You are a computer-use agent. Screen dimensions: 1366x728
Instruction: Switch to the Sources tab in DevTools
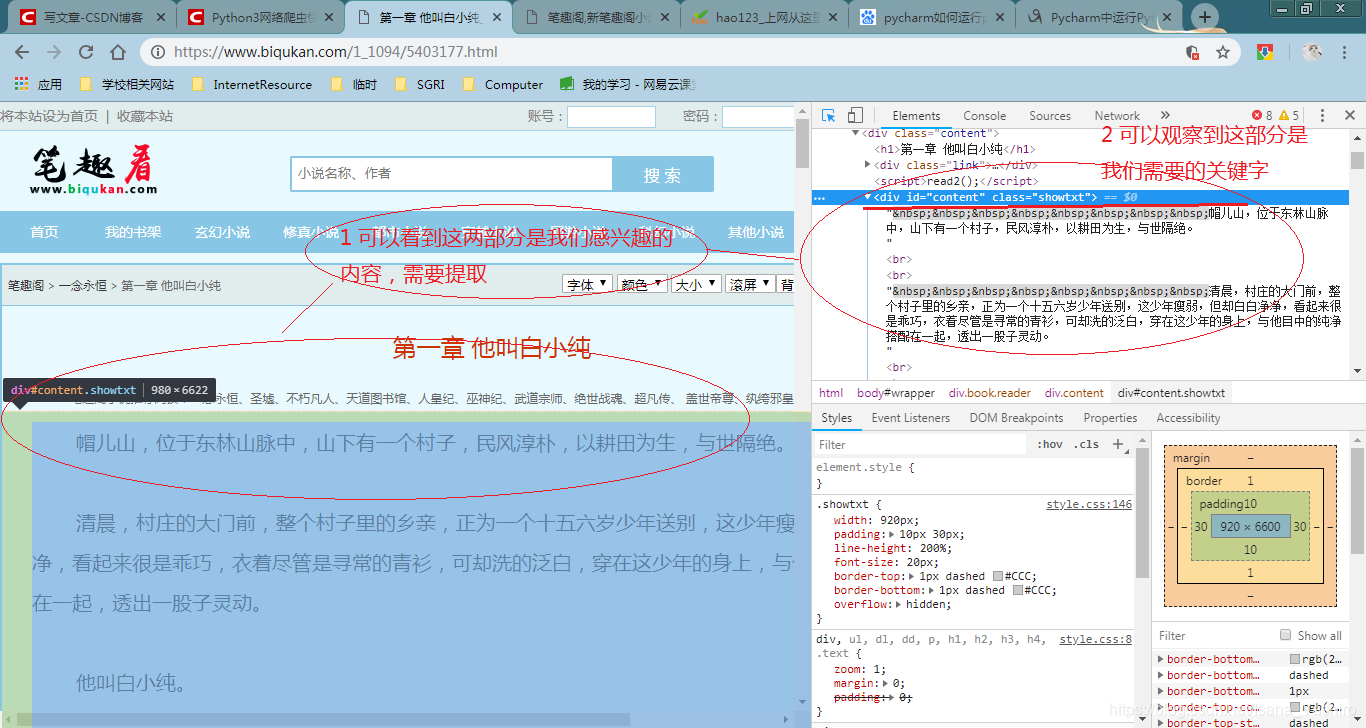[1050, 116]
